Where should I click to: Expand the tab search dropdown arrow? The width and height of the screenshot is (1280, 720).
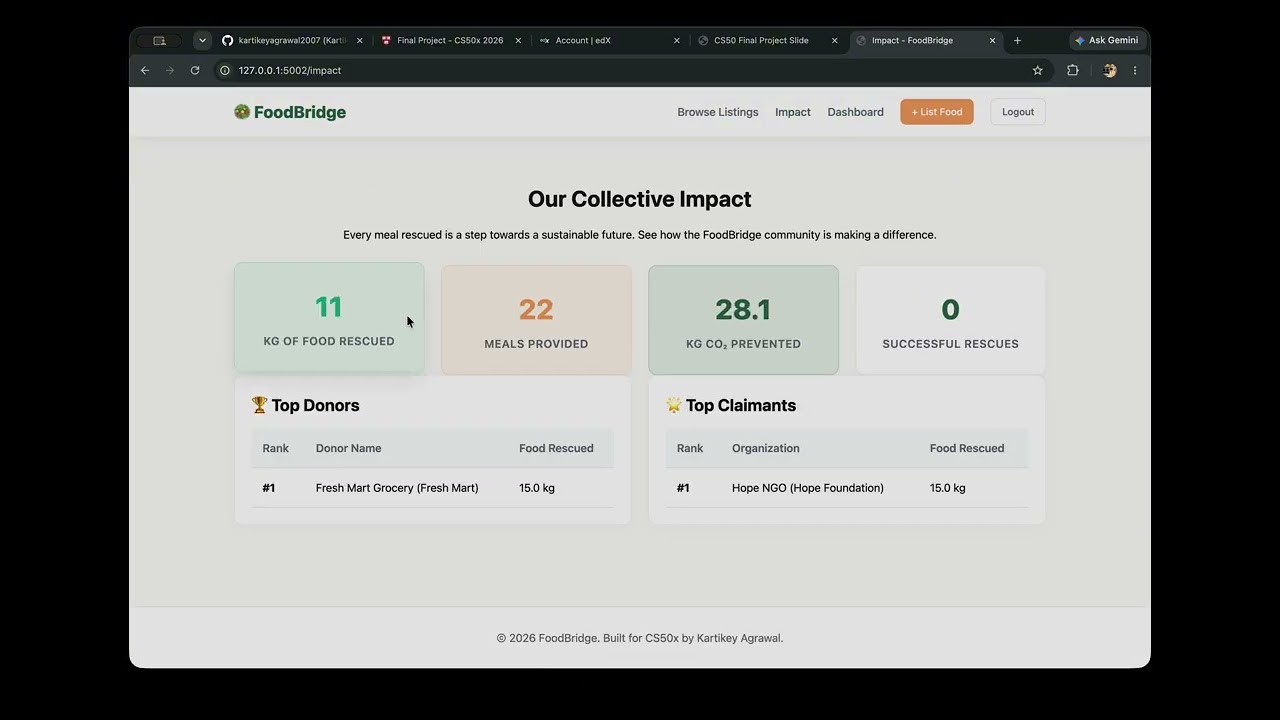[x=203, y=40]
